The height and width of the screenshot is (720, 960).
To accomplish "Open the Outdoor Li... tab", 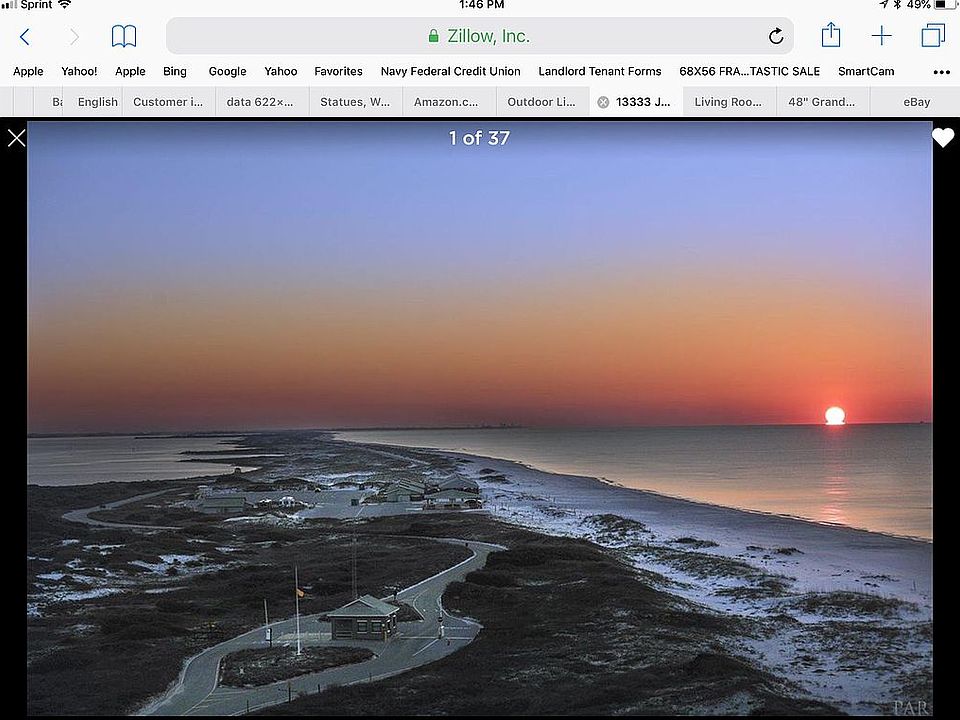I will point(541,102).
